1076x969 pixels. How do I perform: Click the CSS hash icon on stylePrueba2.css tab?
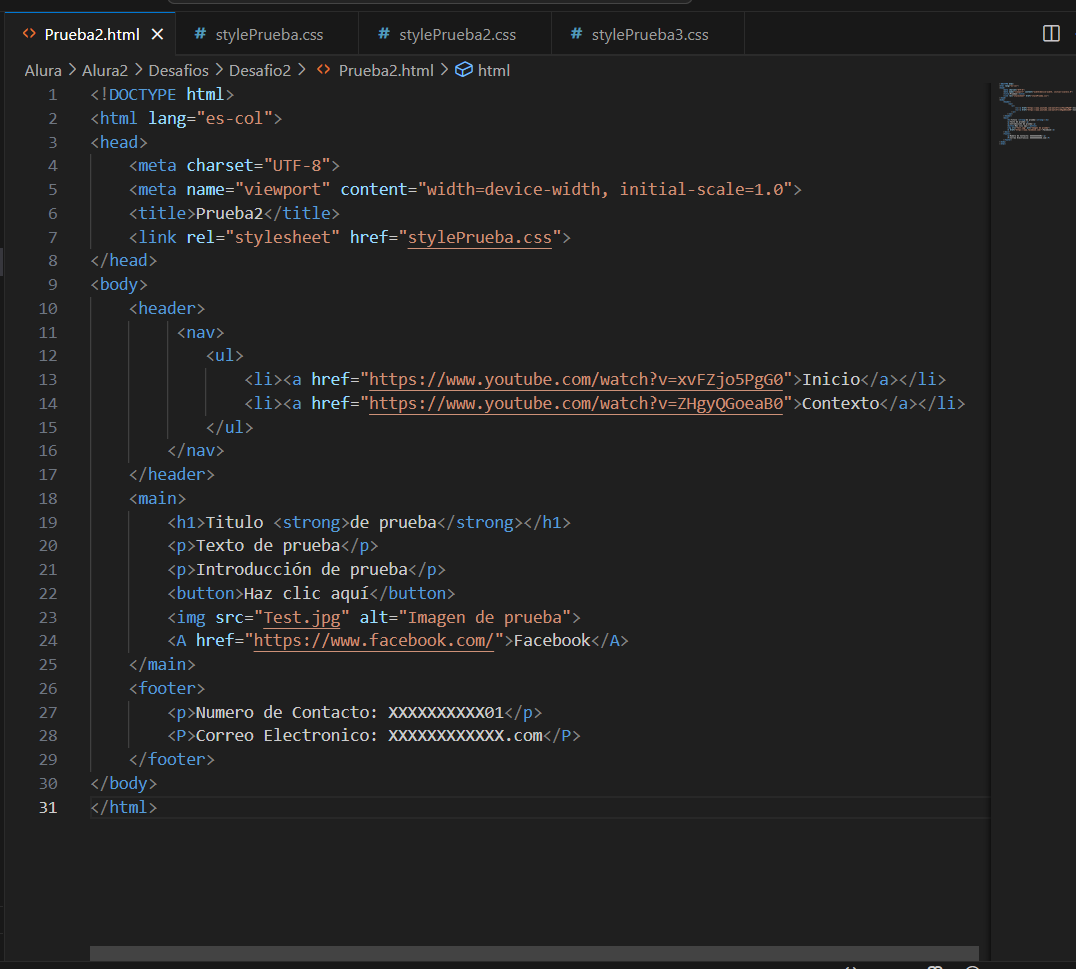pyautogui.click(x=384, y=34)
